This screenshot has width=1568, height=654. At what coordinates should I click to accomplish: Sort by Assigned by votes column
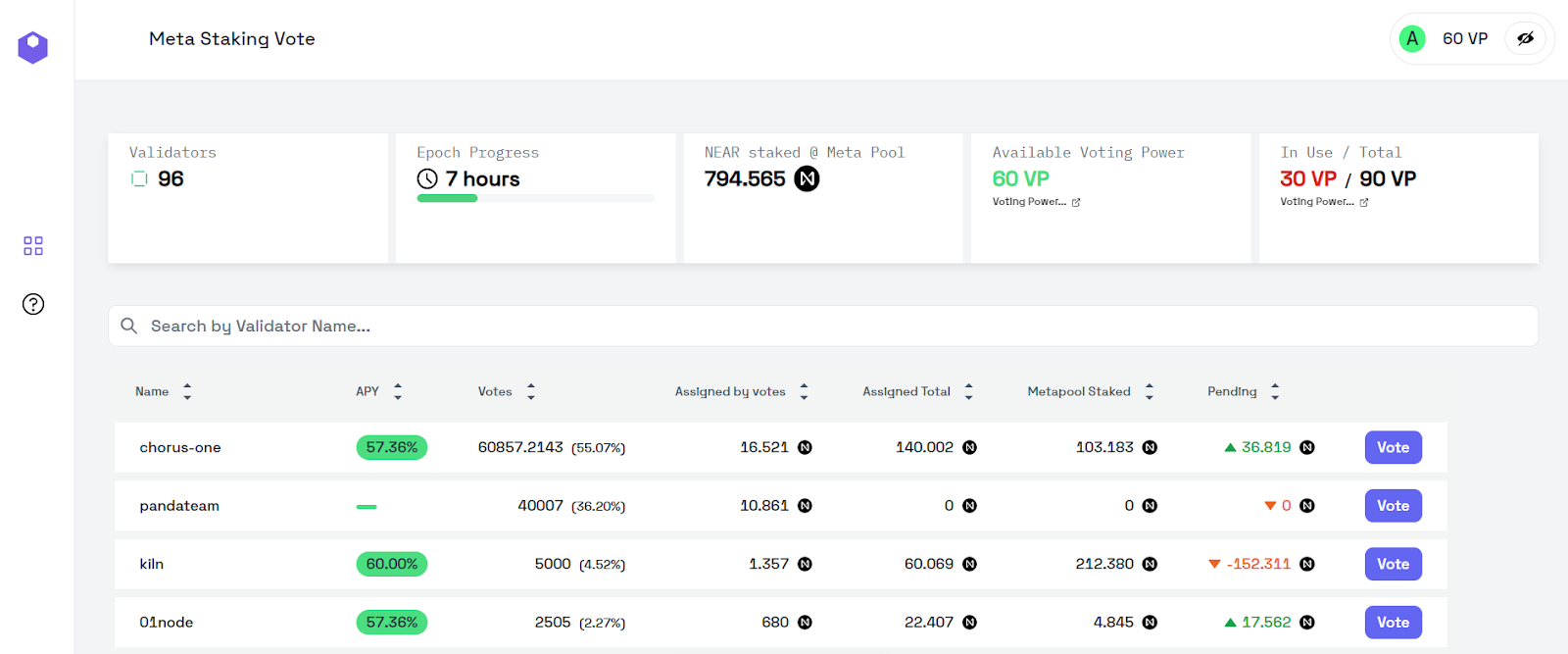point(804,392)
